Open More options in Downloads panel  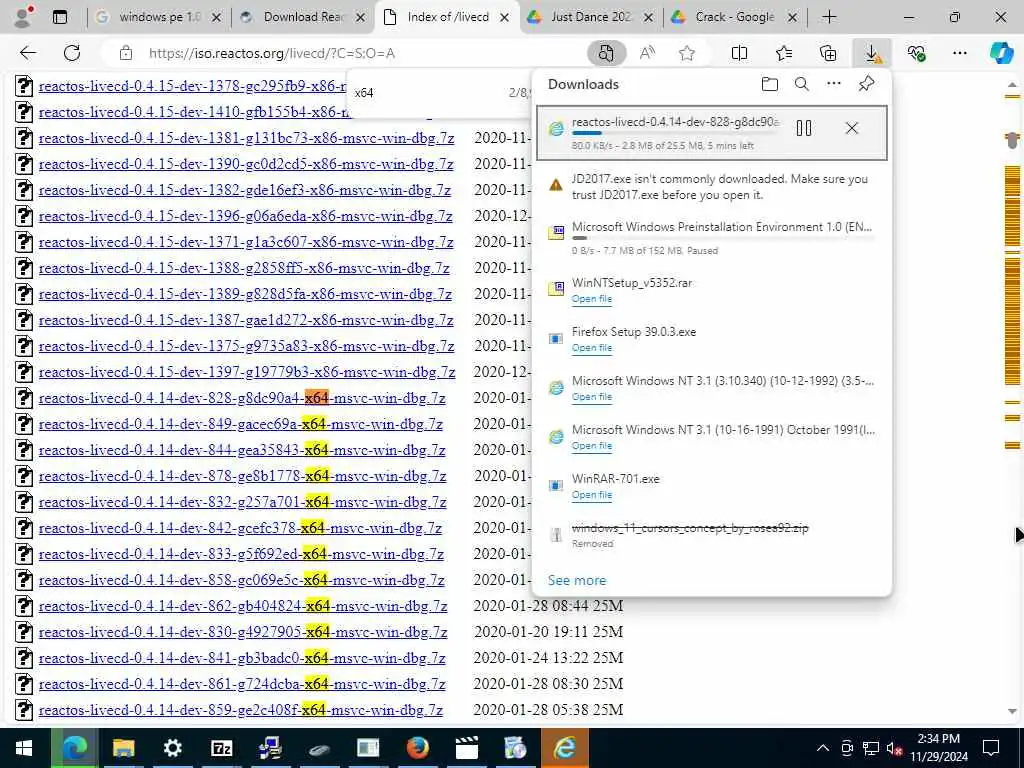pos(834,84)
